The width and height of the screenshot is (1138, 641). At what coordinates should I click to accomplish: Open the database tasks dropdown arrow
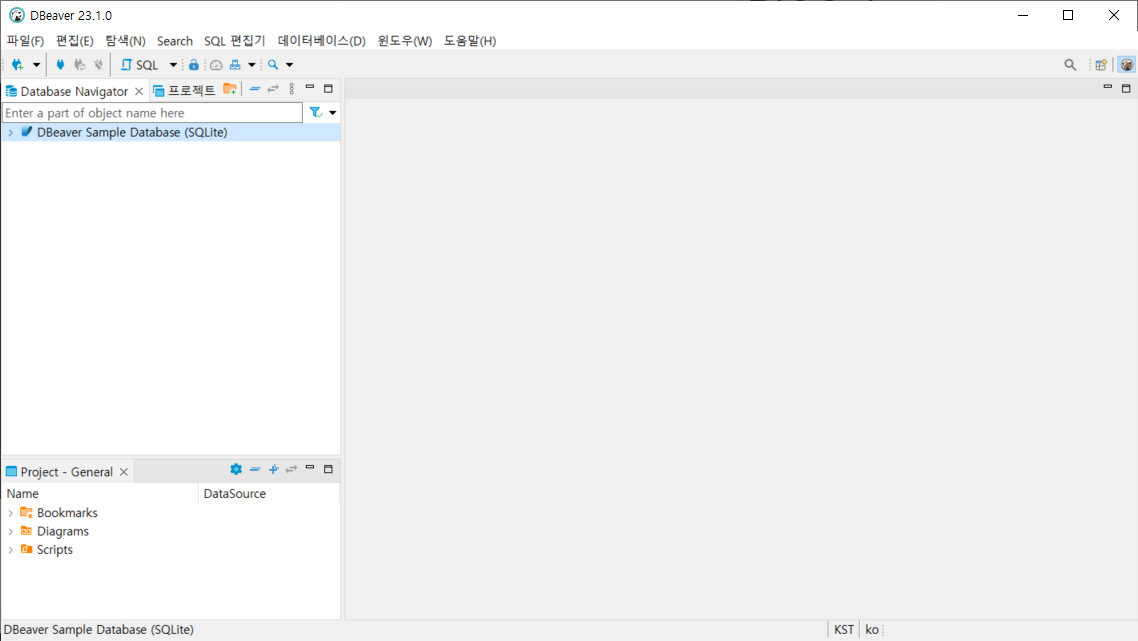[252, 65]
